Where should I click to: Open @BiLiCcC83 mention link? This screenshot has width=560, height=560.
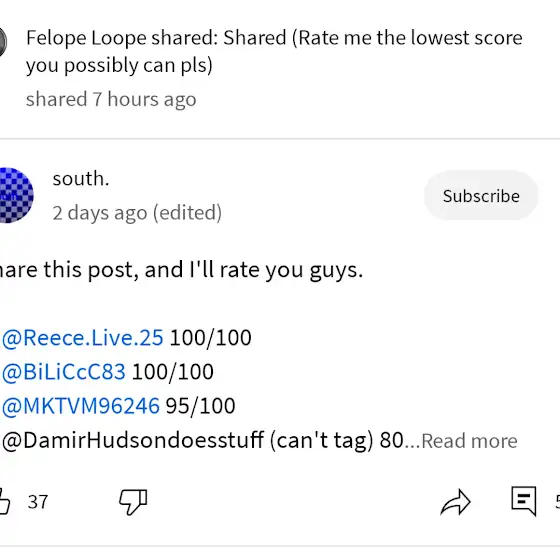pyautogui.click(x=64, y=372)
